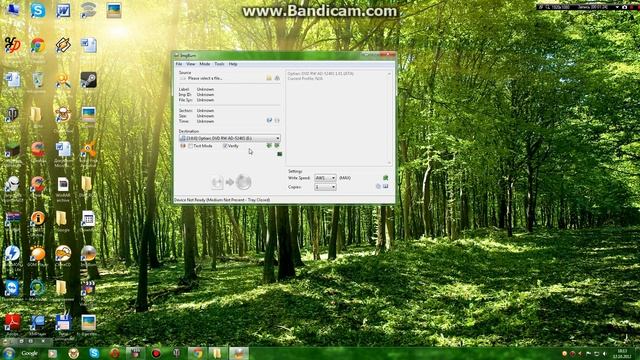Viewport: 640px width, 360px height.
Task: Open the File menu in ImgBurn
Action: pyautogui.click(x=179, y=64)
